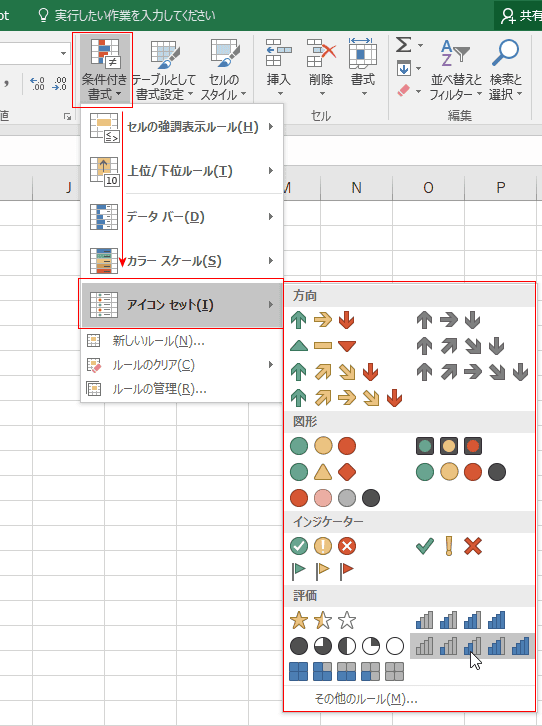
Task: Click the 挿入 insert cells icon
Action: coord(279,68)
